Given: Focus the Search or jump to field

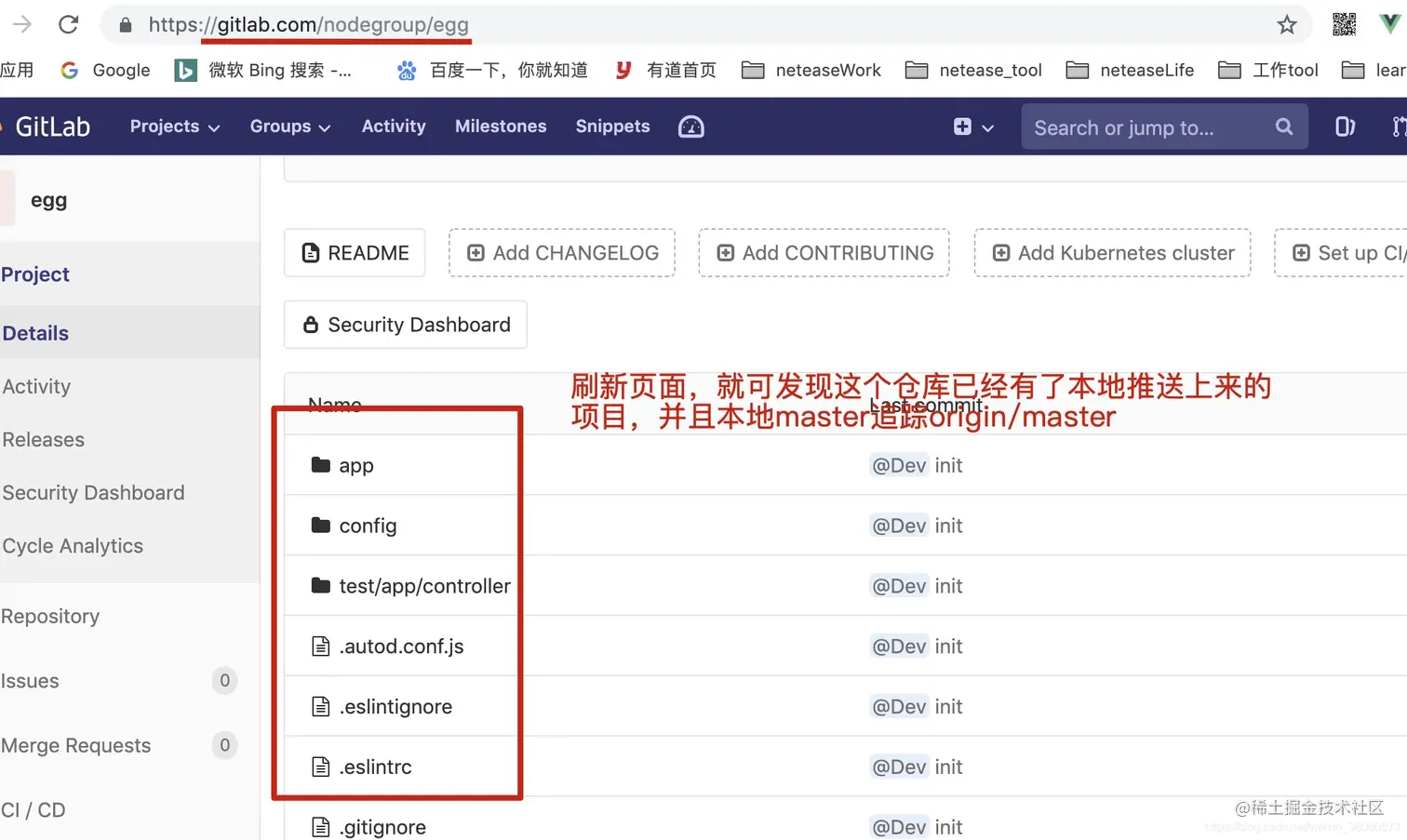Looking at the screenshot, I should pyautogui.click(x=1165, y=127).
